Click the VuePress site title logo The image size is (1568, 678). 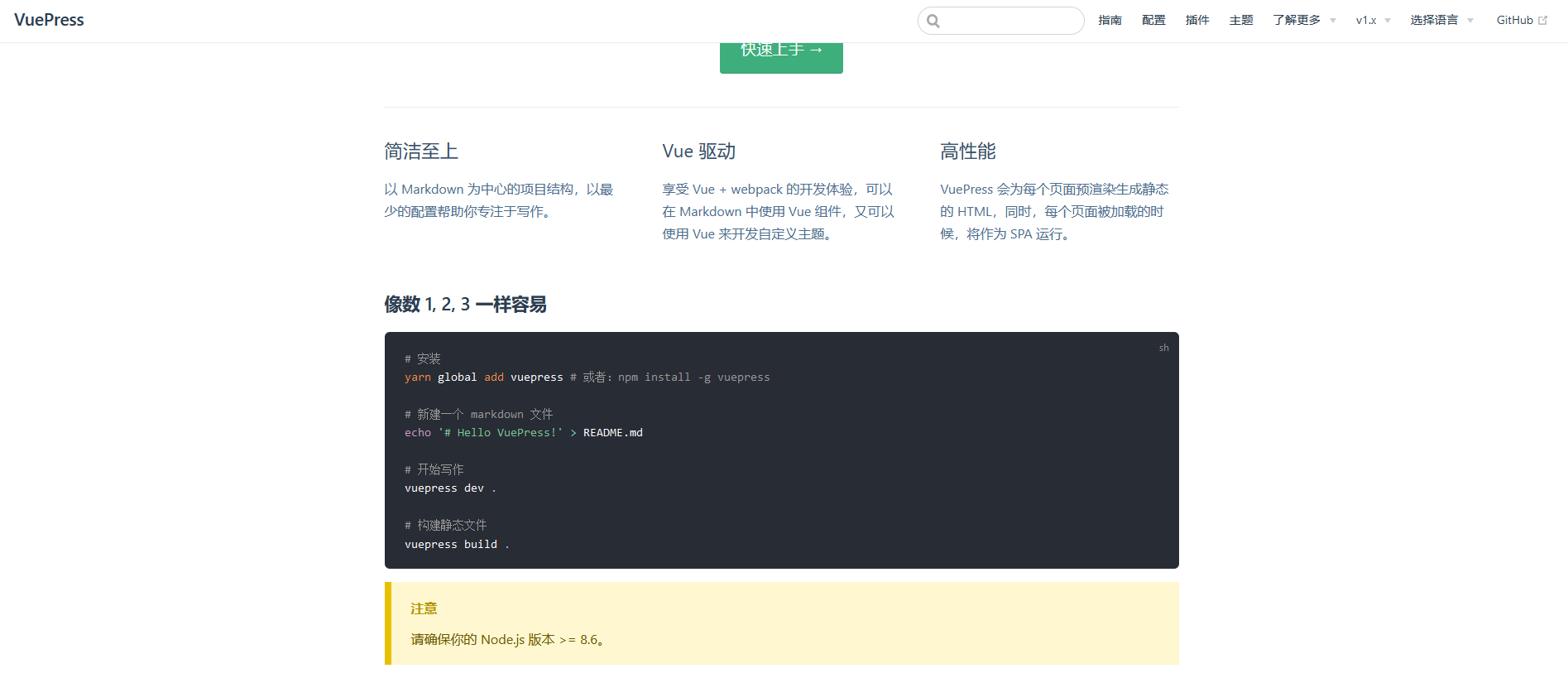point(49,20)
